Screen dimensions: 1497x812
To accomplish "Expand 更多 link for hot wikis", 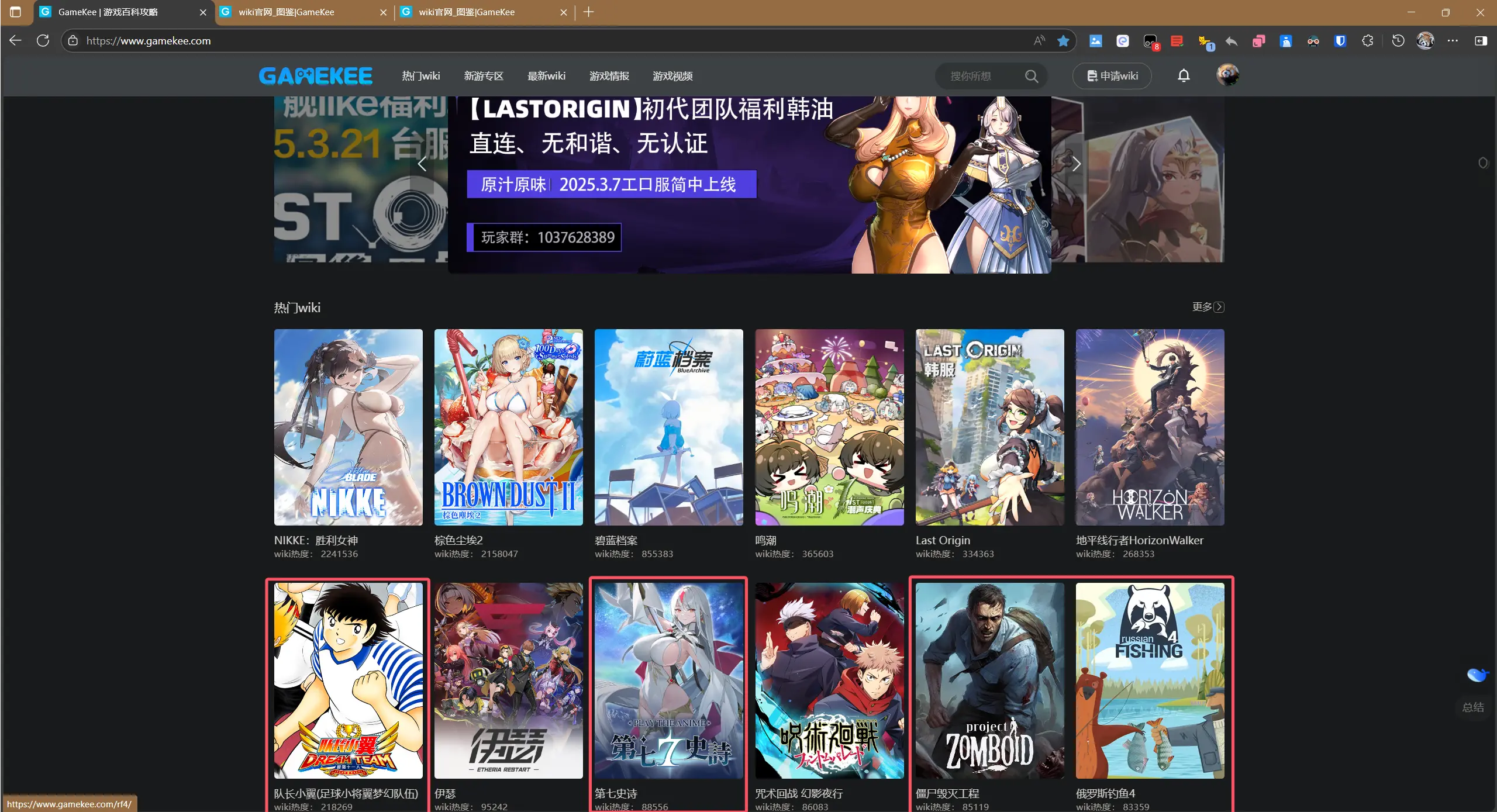I will point(1208,307).
